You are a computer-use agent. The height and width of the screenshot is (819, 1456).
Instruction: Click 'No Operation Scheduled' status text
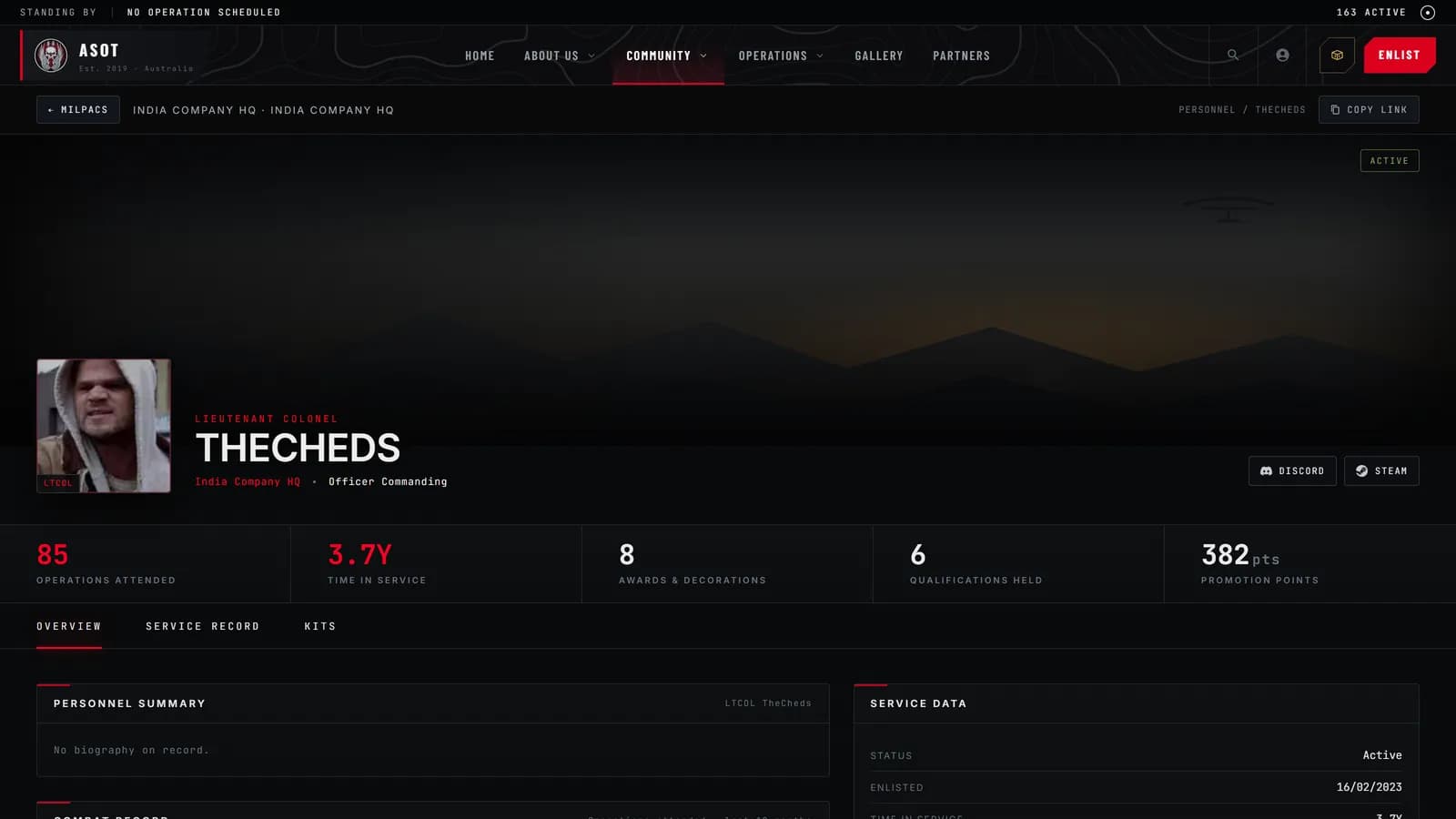coord(204,13)
